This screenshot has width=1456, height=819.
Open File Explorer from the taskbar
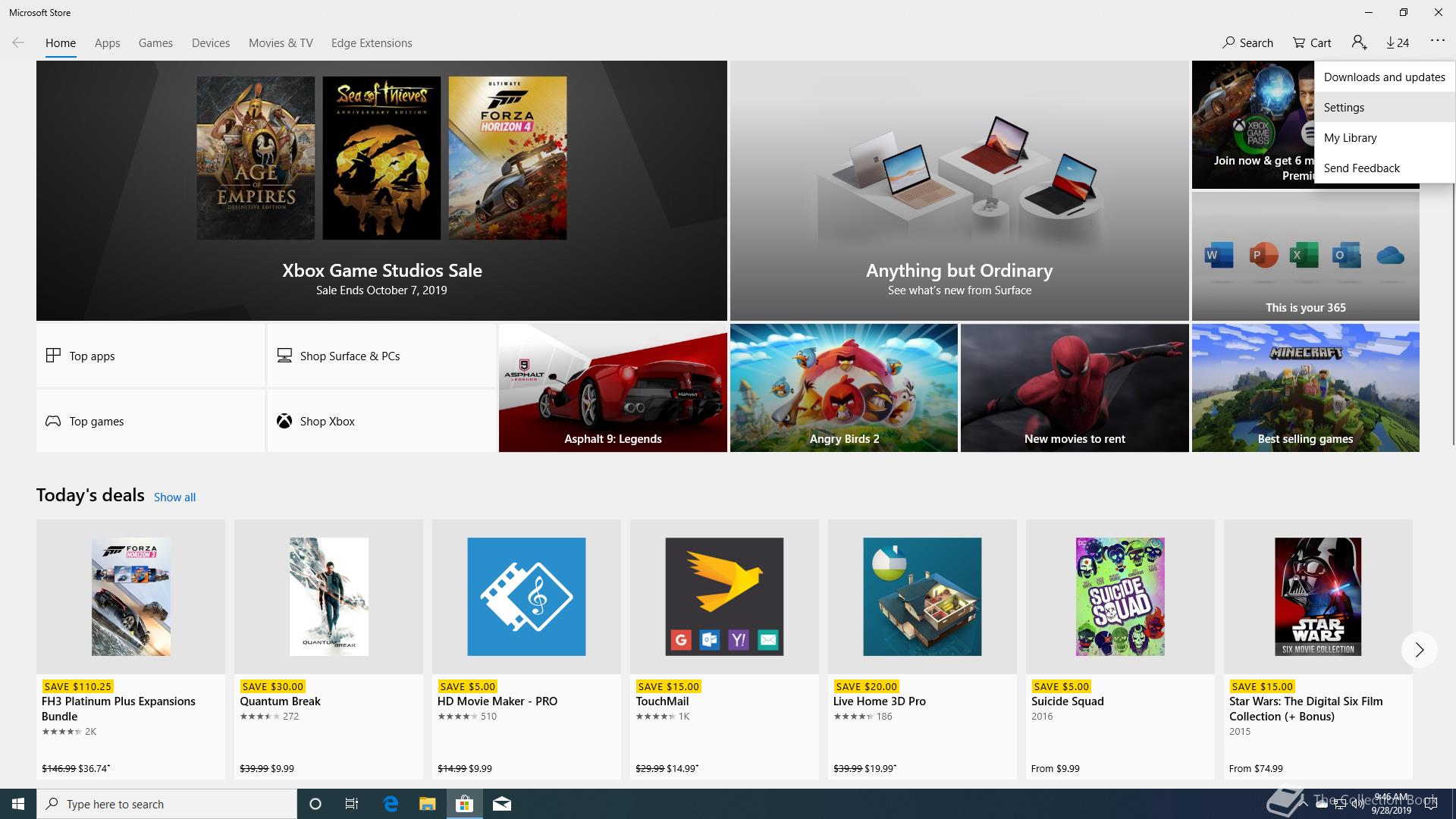[427, 804]
